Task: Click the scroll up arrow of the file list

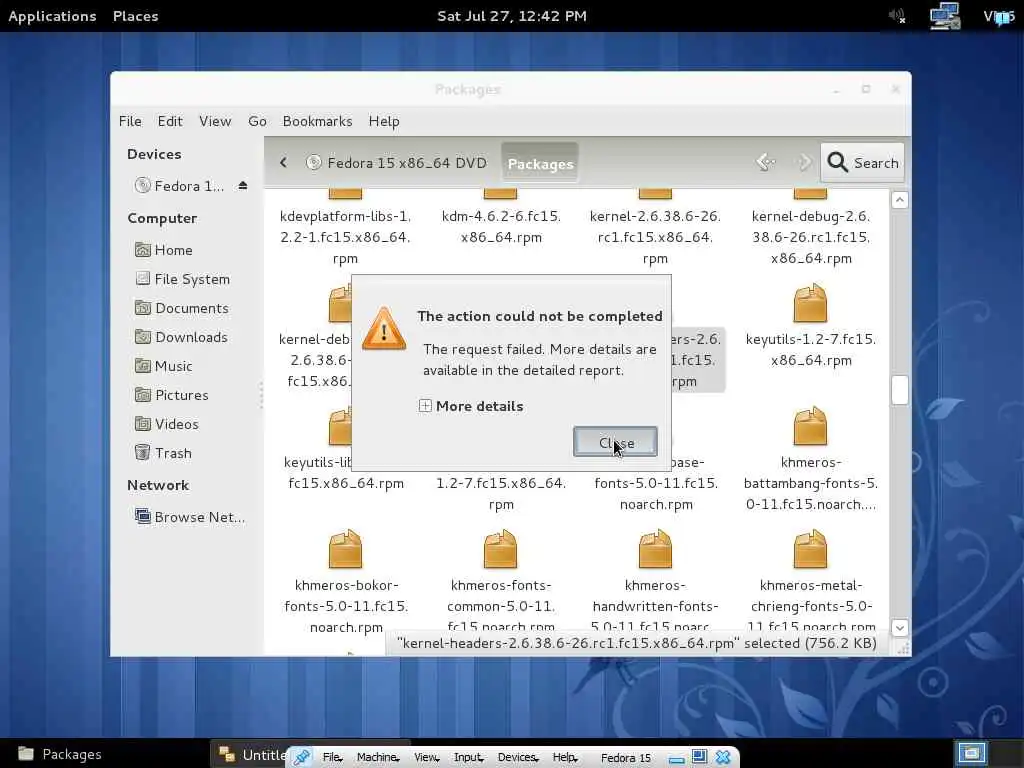Action: pyautogui.click(x=900, y=200)
